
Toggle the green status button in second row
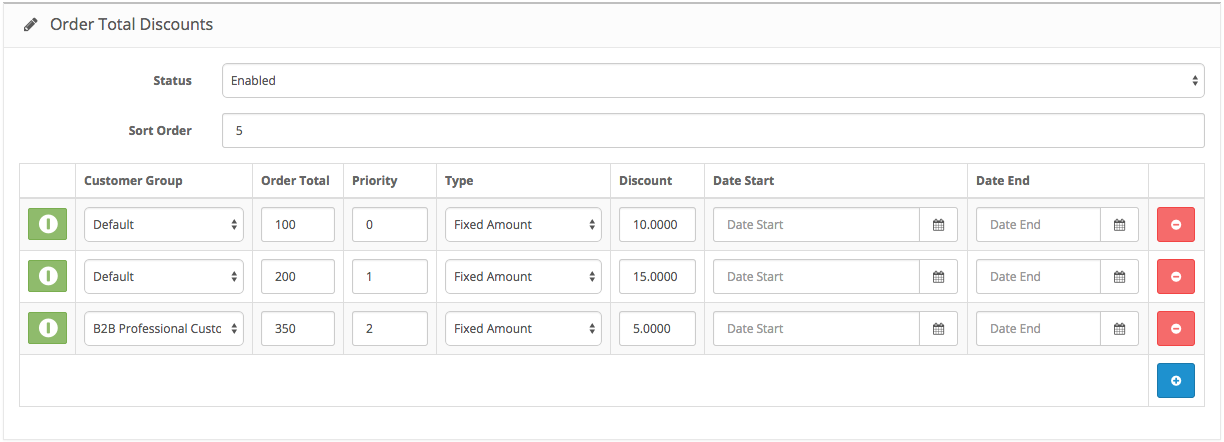47,277
